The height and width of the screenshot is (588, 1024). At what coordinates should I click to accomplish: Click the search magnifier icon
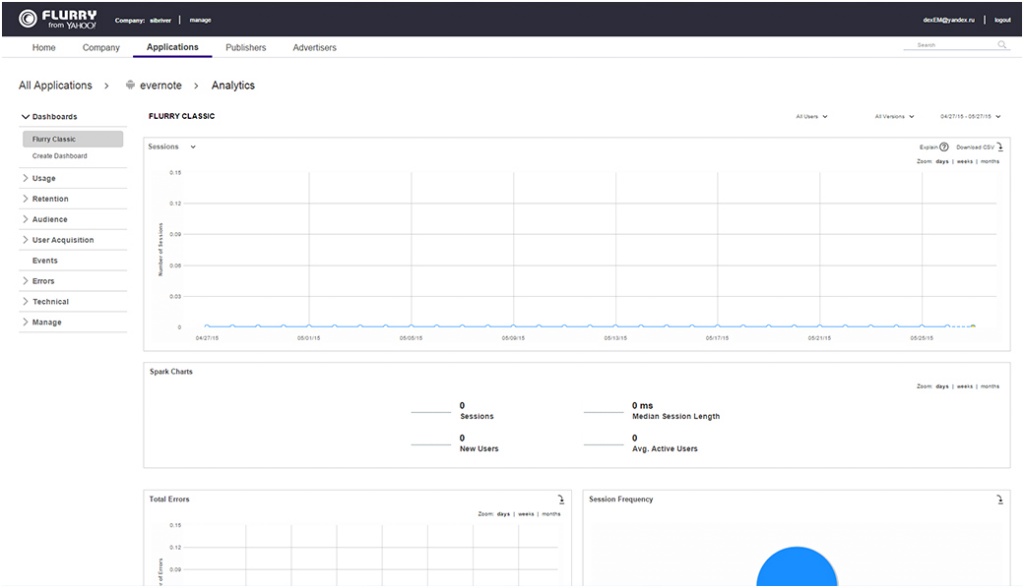[x=1002, y=44]
